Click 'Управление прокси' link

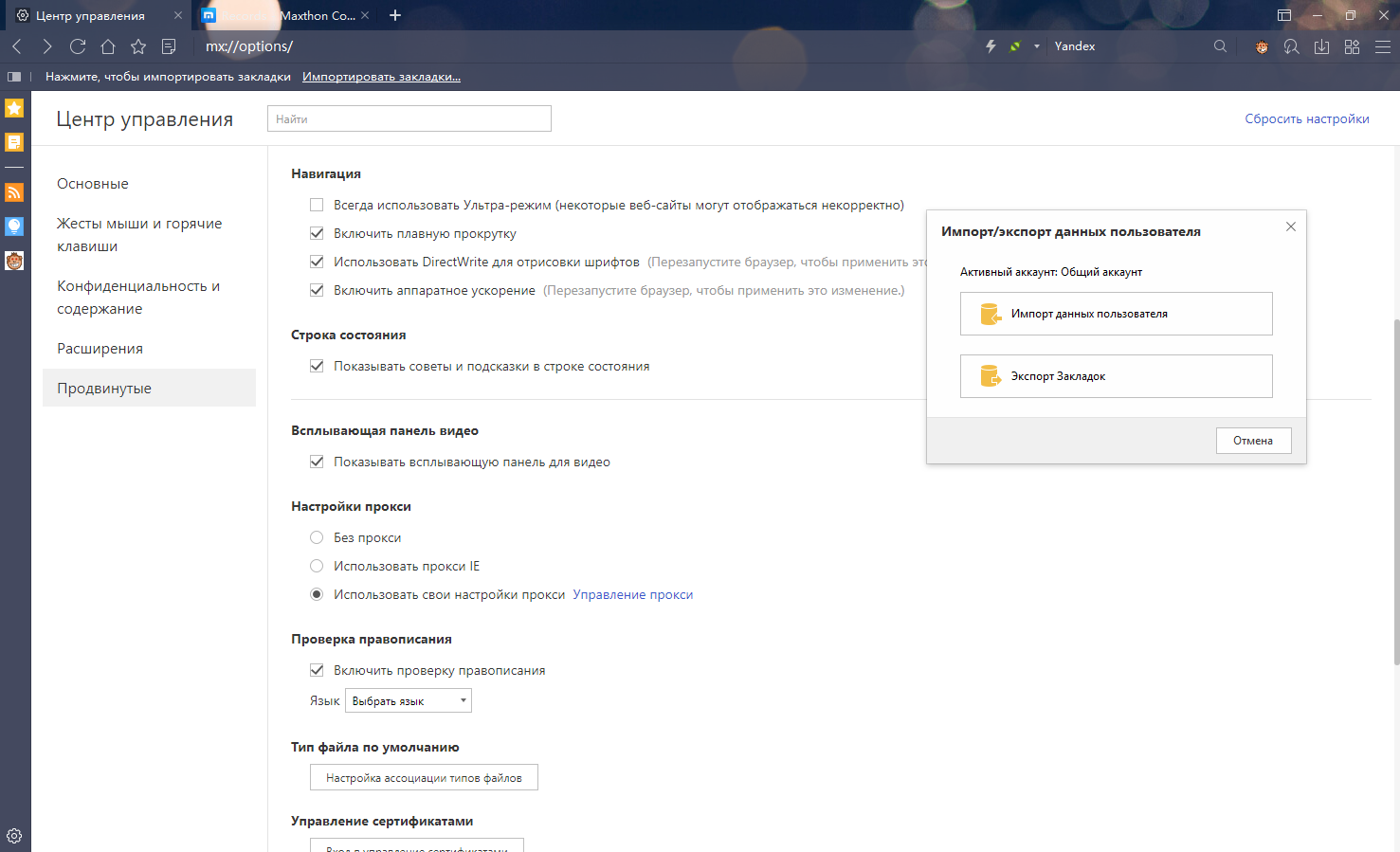click(632, 595)
